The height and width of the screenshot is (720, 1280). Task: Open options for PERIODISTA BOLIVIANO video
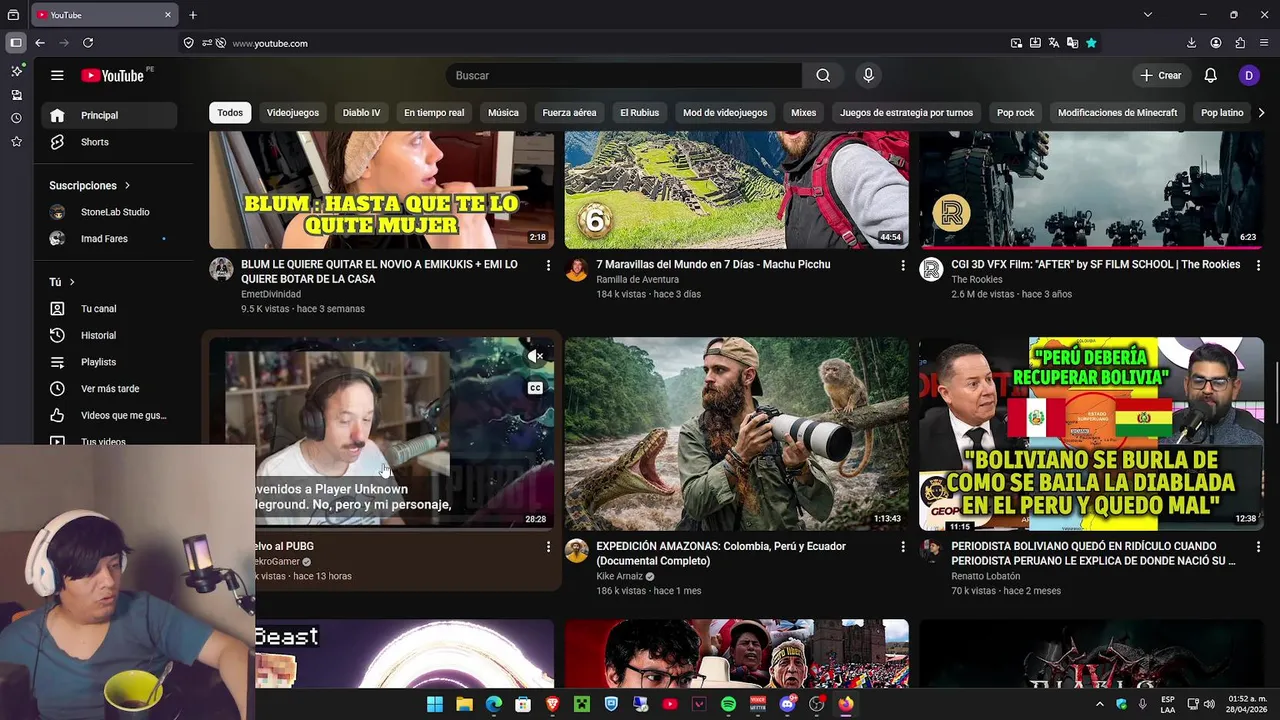1258,547
